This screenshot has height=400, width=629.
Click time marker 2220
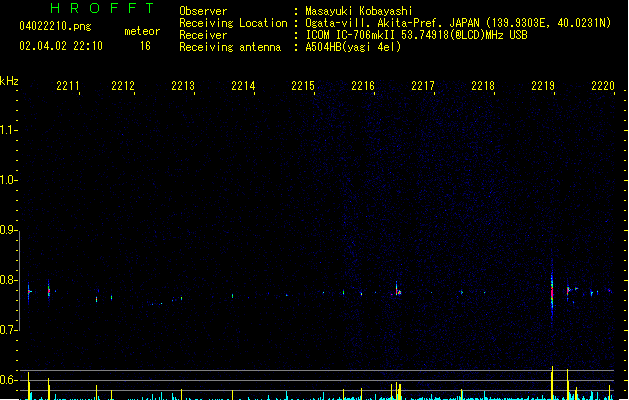tap(603, 86)
